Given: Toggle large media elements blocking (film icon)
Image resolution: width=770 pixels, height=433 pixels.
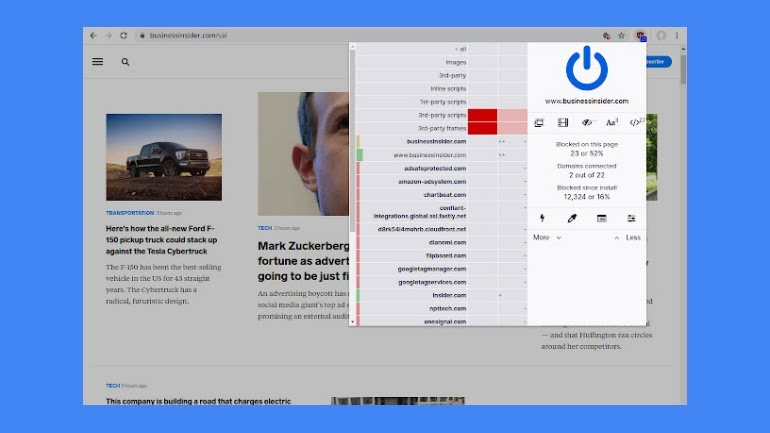Looking at the screenshot, I should click(x=563, y=122).
